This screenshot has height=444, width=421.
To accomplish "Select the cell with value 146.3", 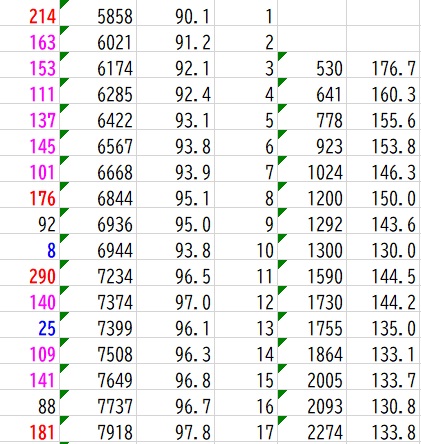I will [383, 169].
